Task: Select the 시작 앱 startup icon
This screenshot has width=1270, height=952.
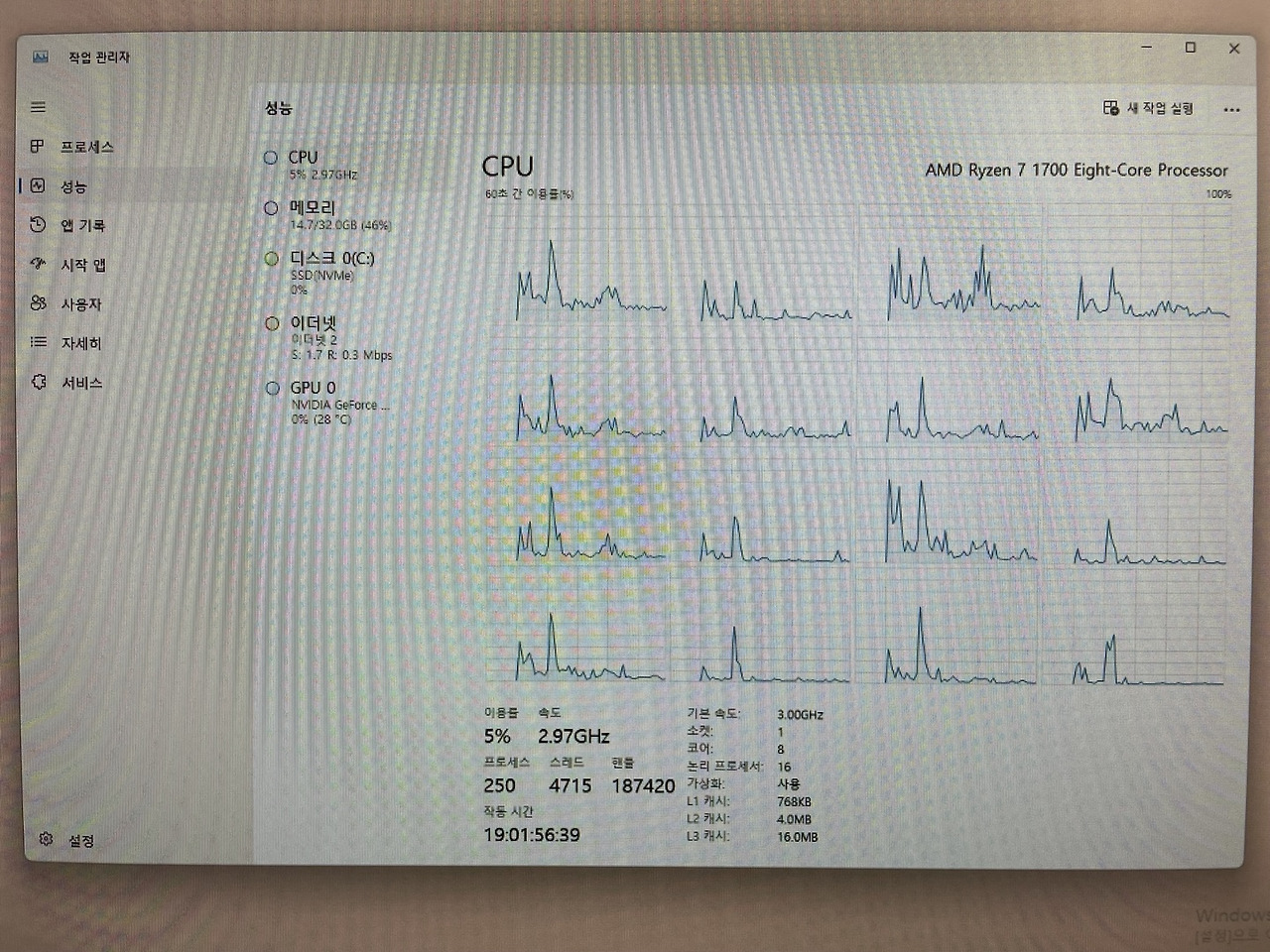Action: 38,264
